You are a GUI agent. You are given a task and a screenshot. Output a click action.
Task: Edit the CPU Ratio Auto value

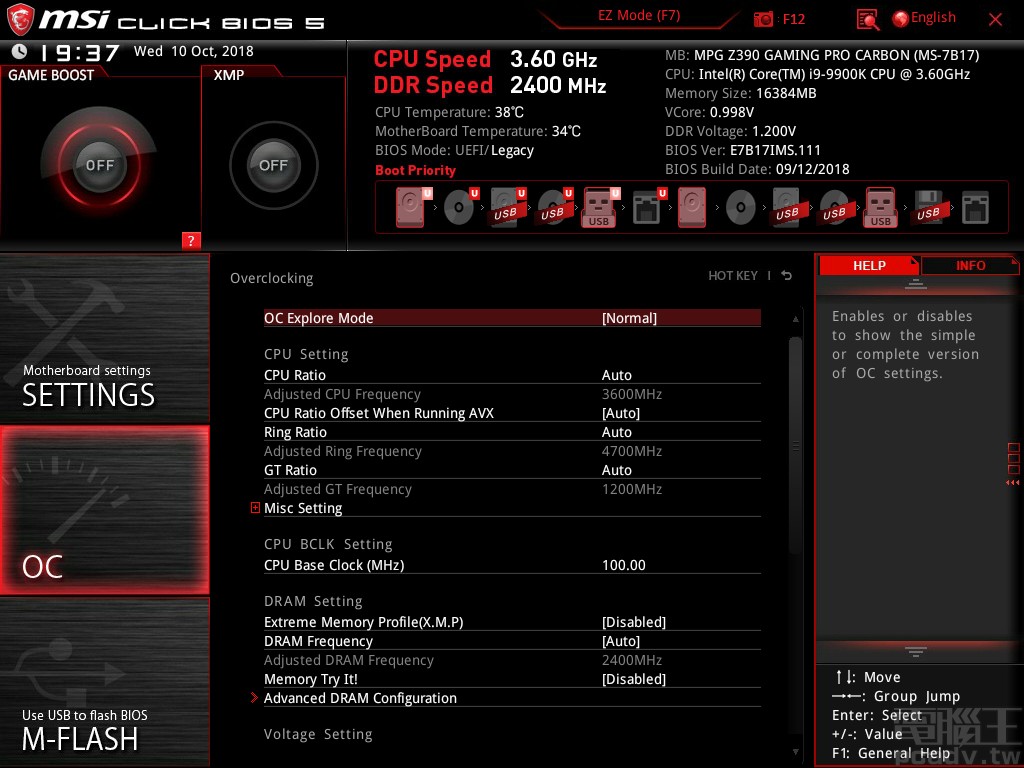click(616, 375)
